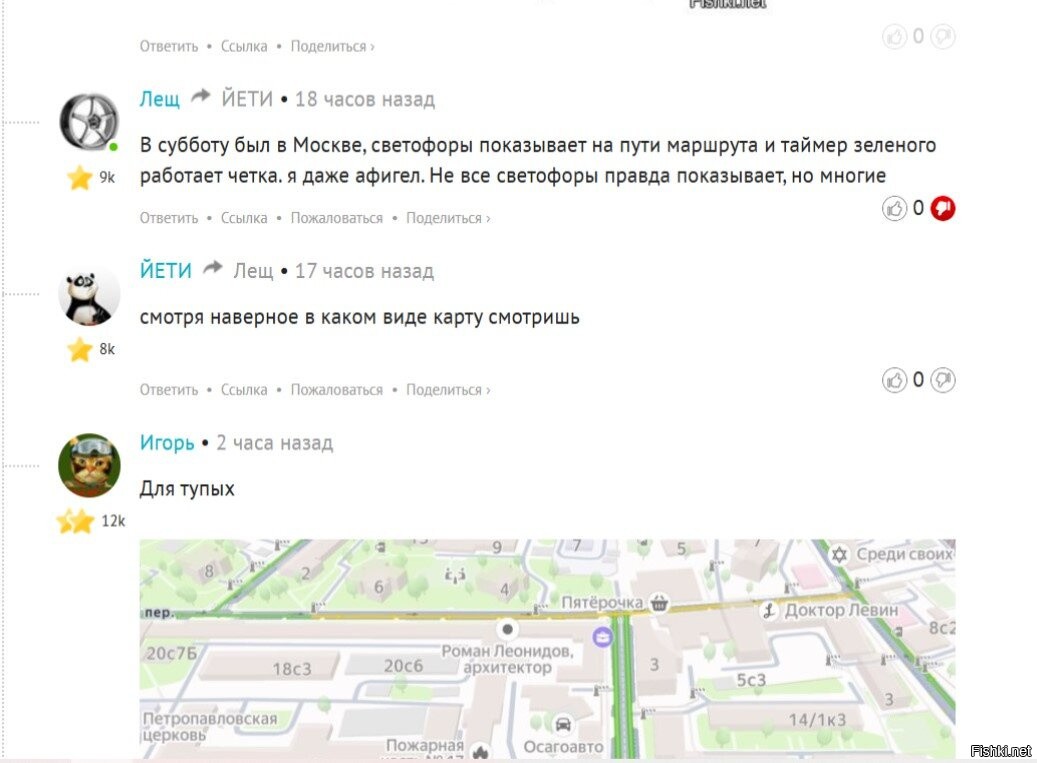Viewport: 1037px width, 763px height.
Task: Reply to Лещ's comment via Ответить
Action: coord(169,218)
